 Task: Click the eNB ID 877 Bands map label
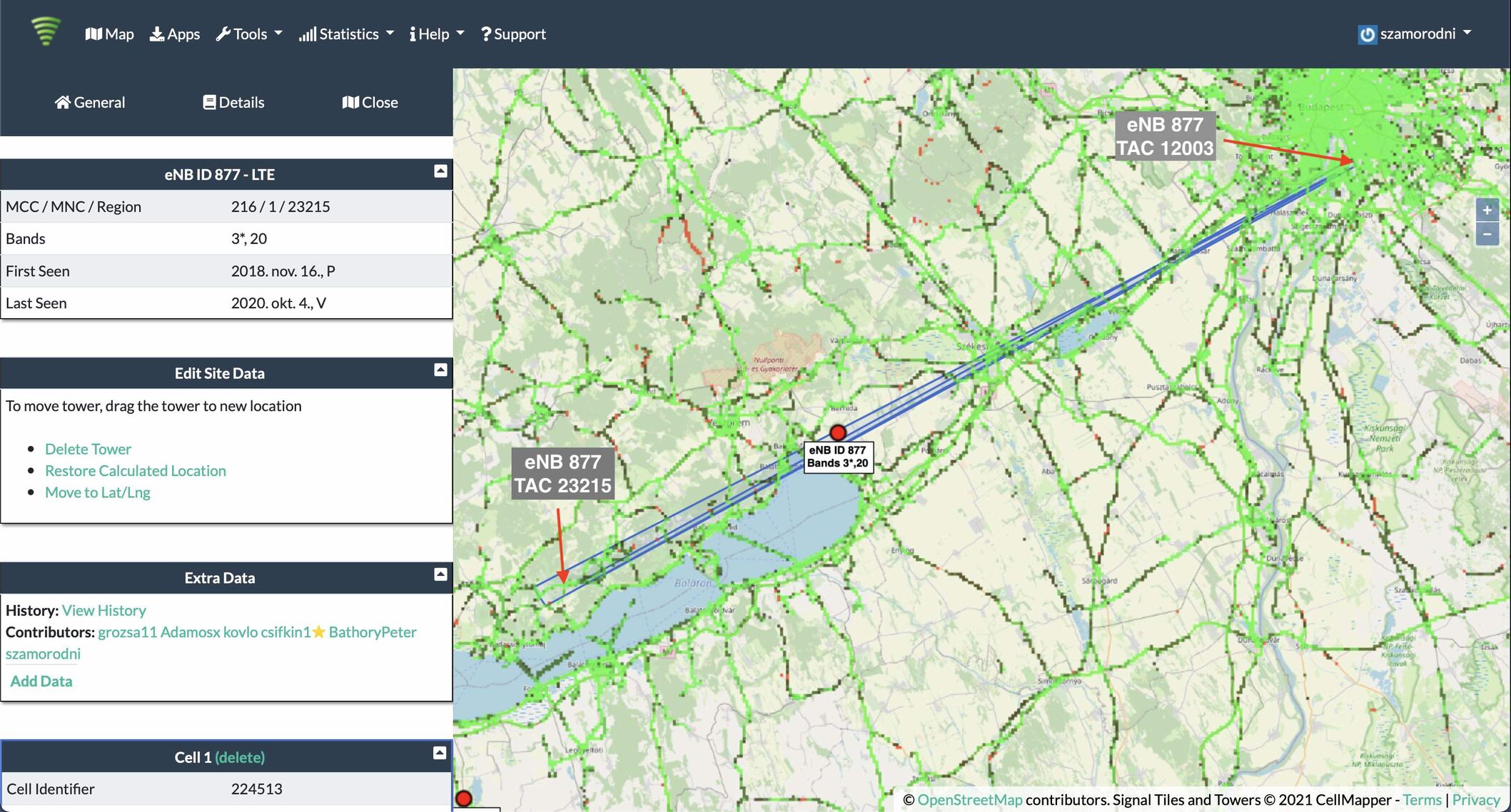point(838,457)
